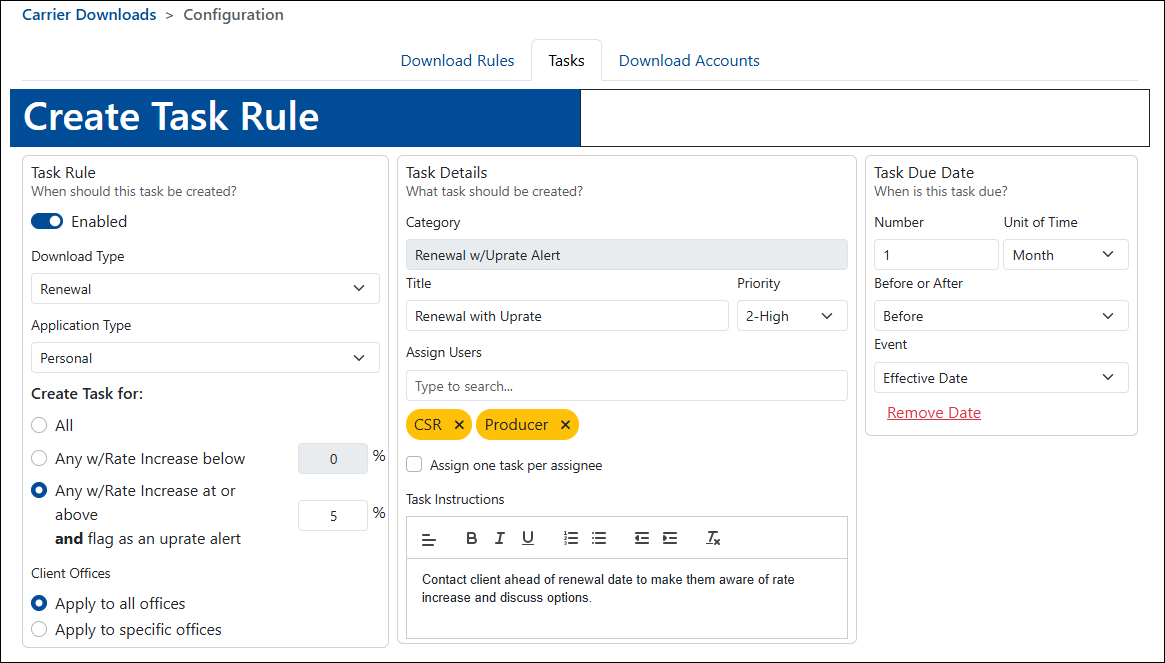The image size is (1165, 663).
Task: Remove the Producer assignee chip
Action: point(565,424)
